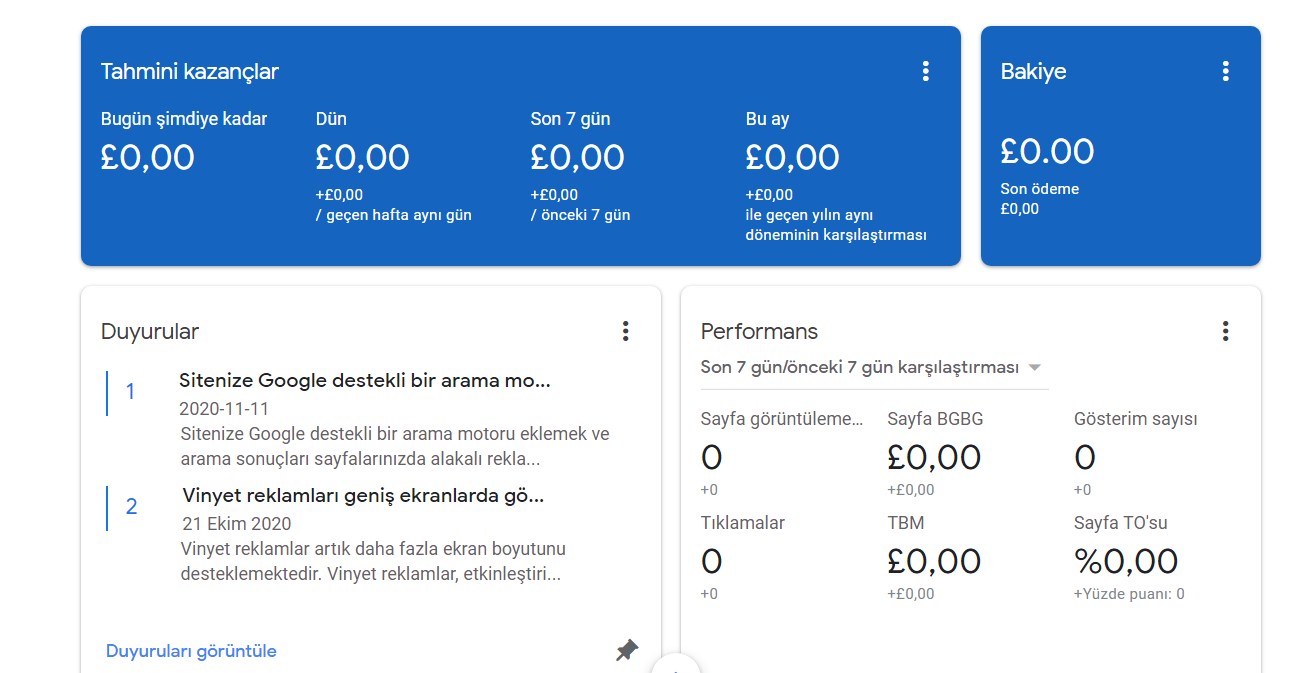Open the Performans card three-dot menu
This screenshot has height=673, width=1316.
tap(1225, 331)
